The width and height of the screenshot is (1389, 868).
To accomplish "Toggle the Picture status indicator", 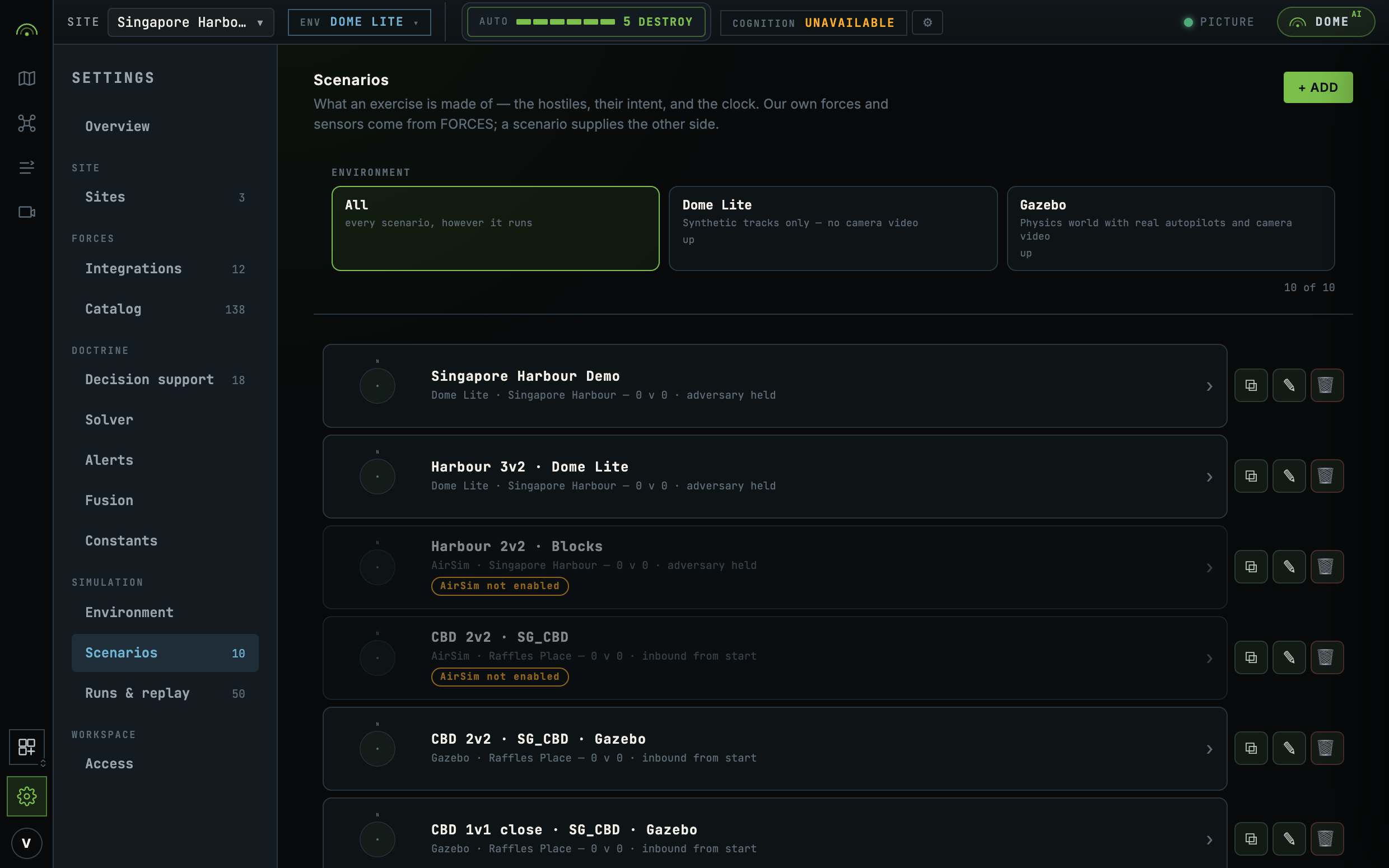I will (x=1219, y=22).
